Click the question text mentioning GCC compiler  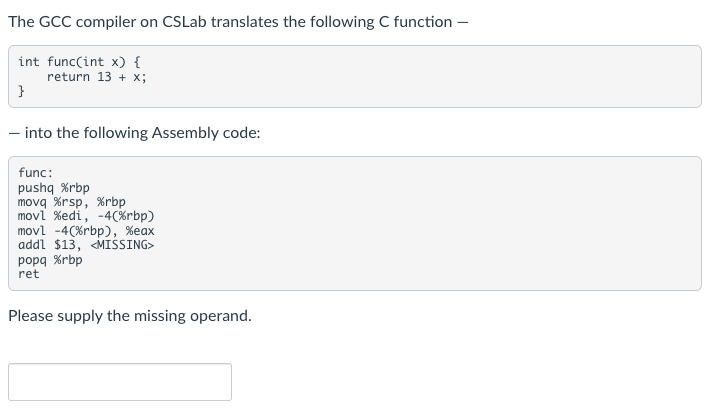(x=236, y=22)
